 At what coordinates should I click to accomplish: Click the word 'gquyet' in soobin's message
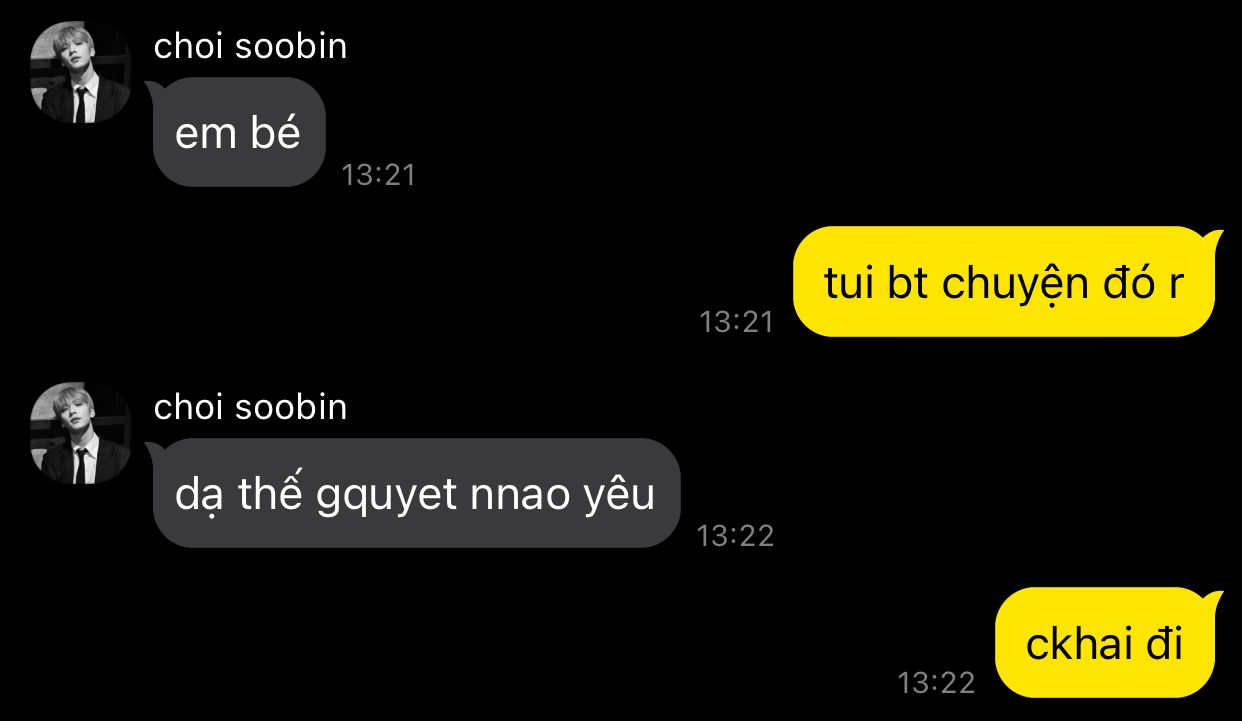378,497
